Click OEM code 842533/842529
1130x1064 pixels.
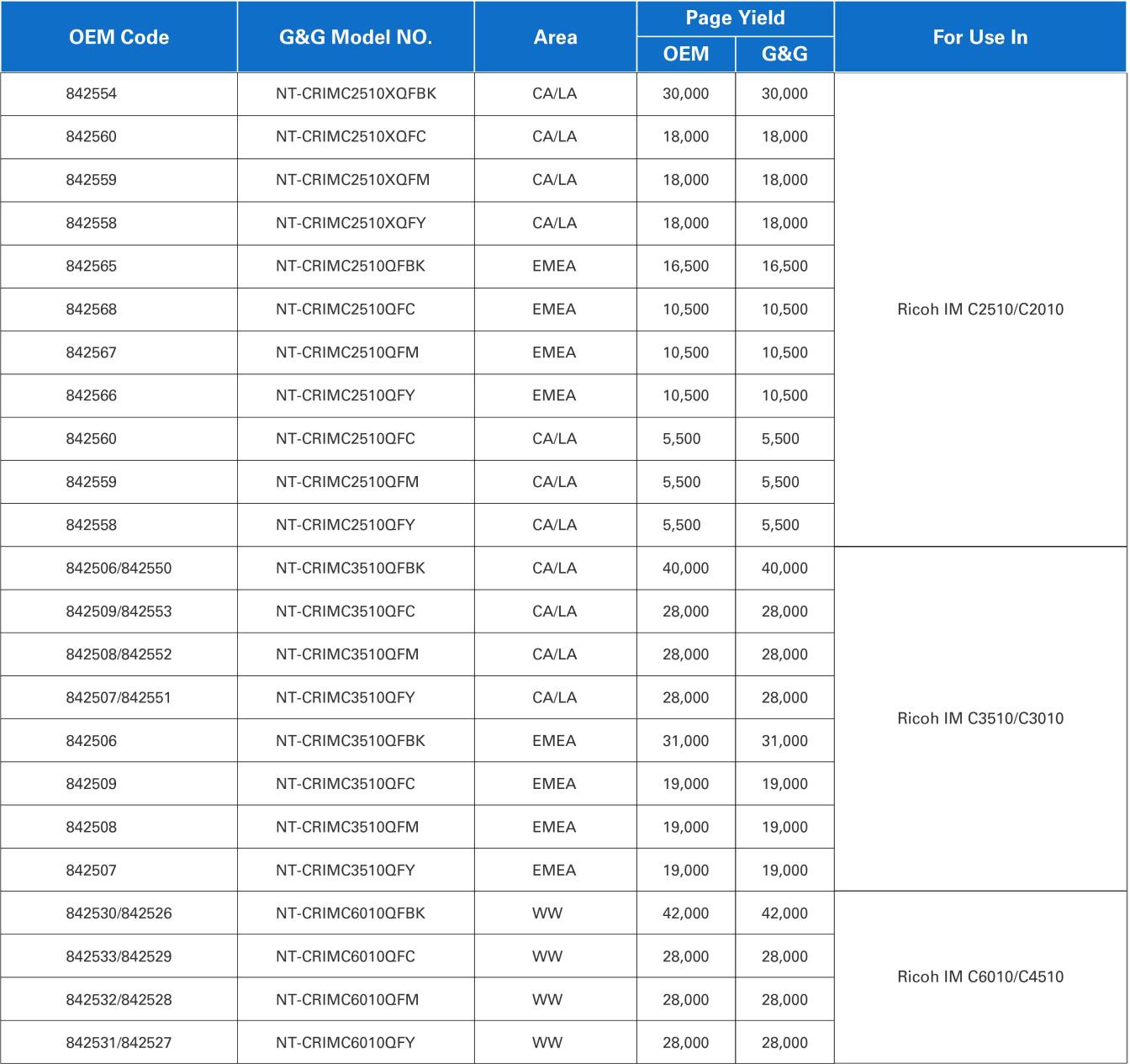pos(119,956)
